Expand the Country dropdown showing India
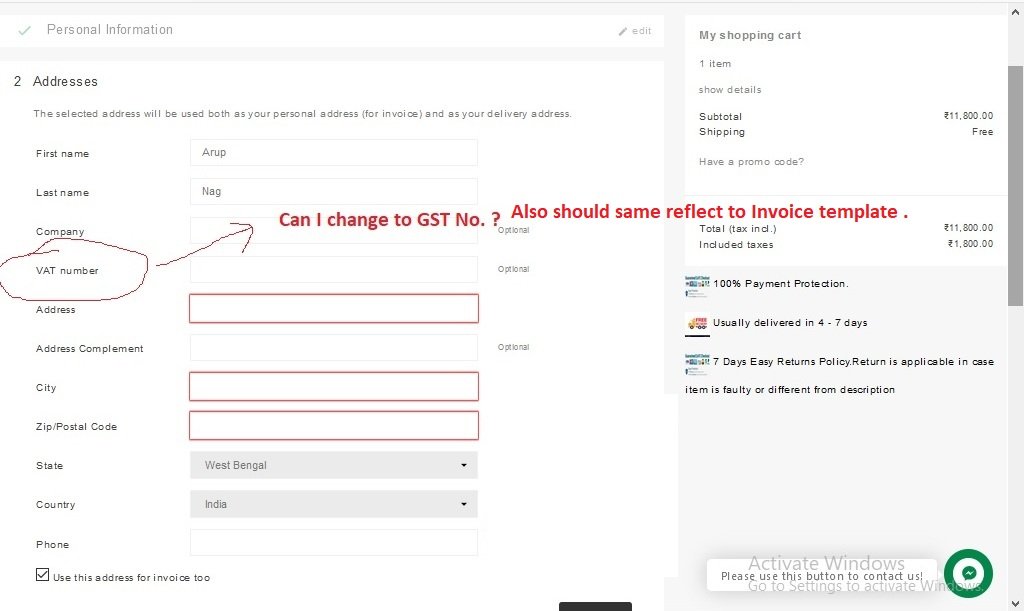The width and height of the screenshot is (1024, 611). [x=333, y=504]
